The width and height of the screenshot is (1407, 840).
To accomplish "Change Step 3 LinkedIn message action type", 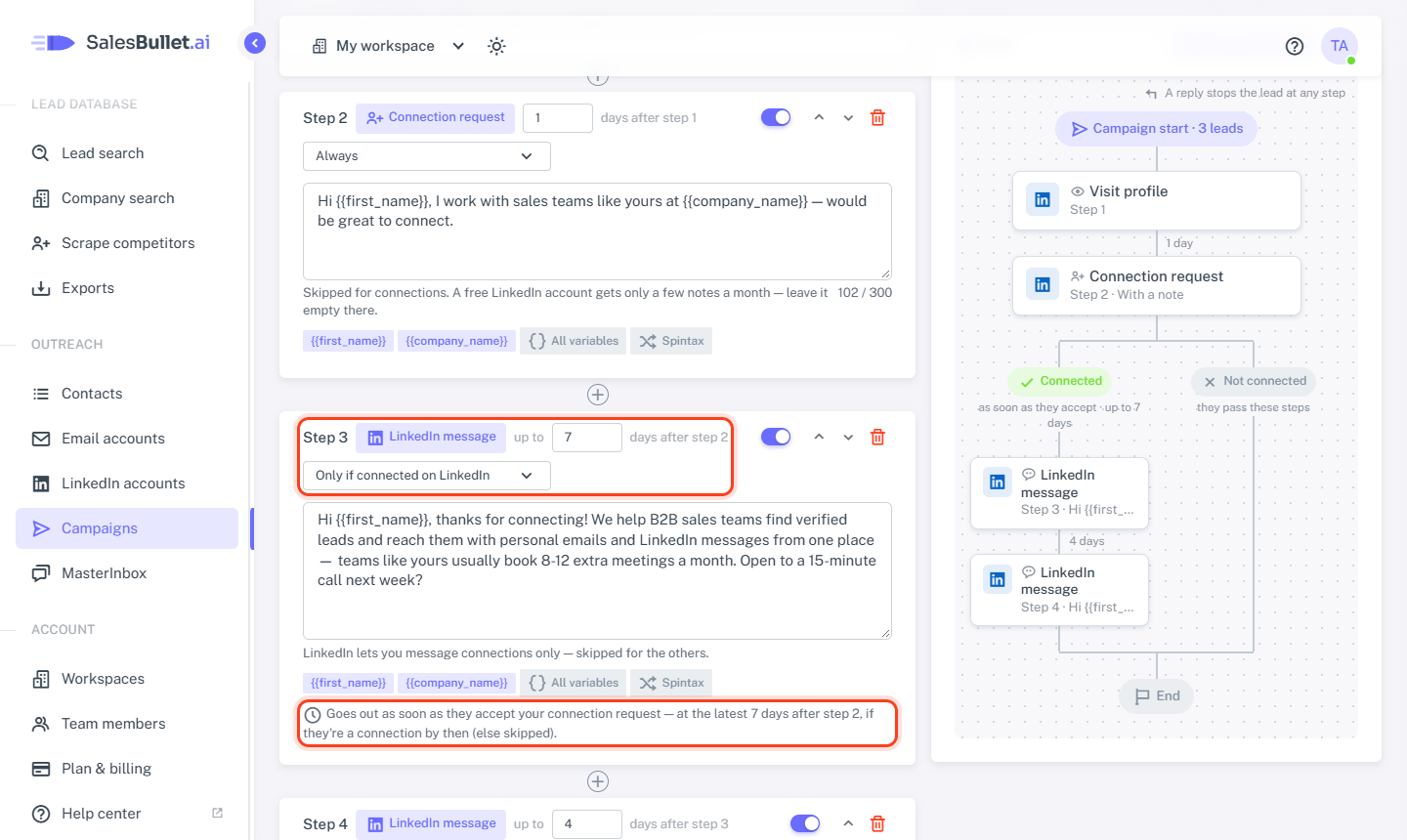I will (x=431, y=437).
